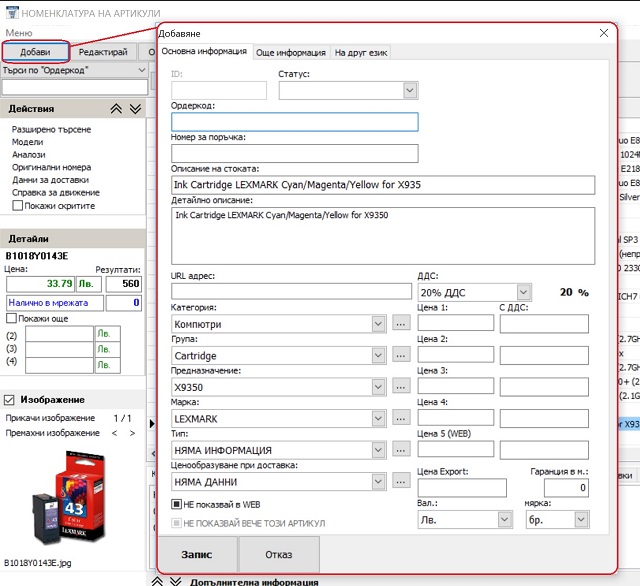Click the С ДДС field for Цена 1

click(544, 324)
